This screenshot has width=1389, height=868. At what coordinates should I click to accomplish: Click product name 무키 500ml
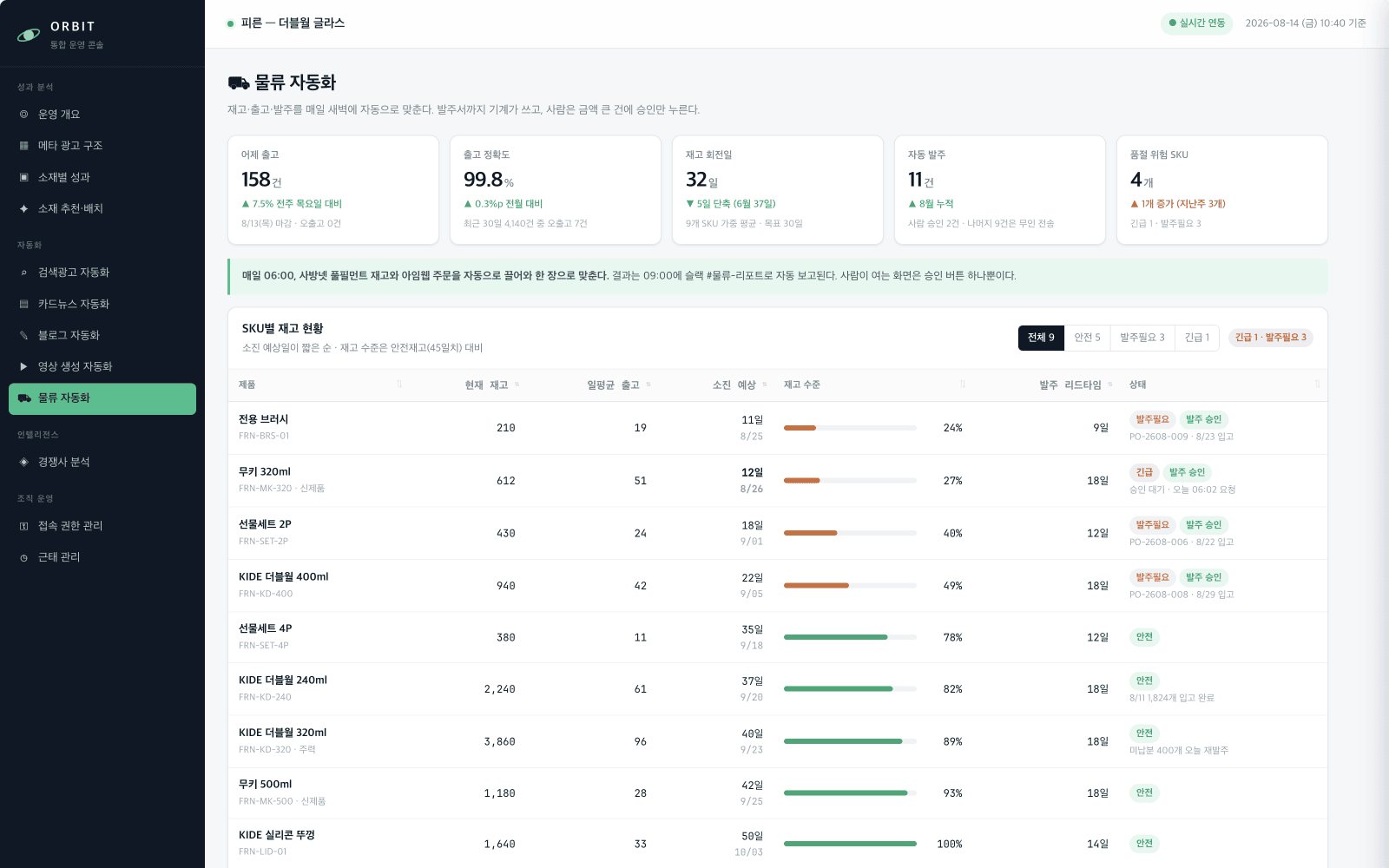pos(265,784)
